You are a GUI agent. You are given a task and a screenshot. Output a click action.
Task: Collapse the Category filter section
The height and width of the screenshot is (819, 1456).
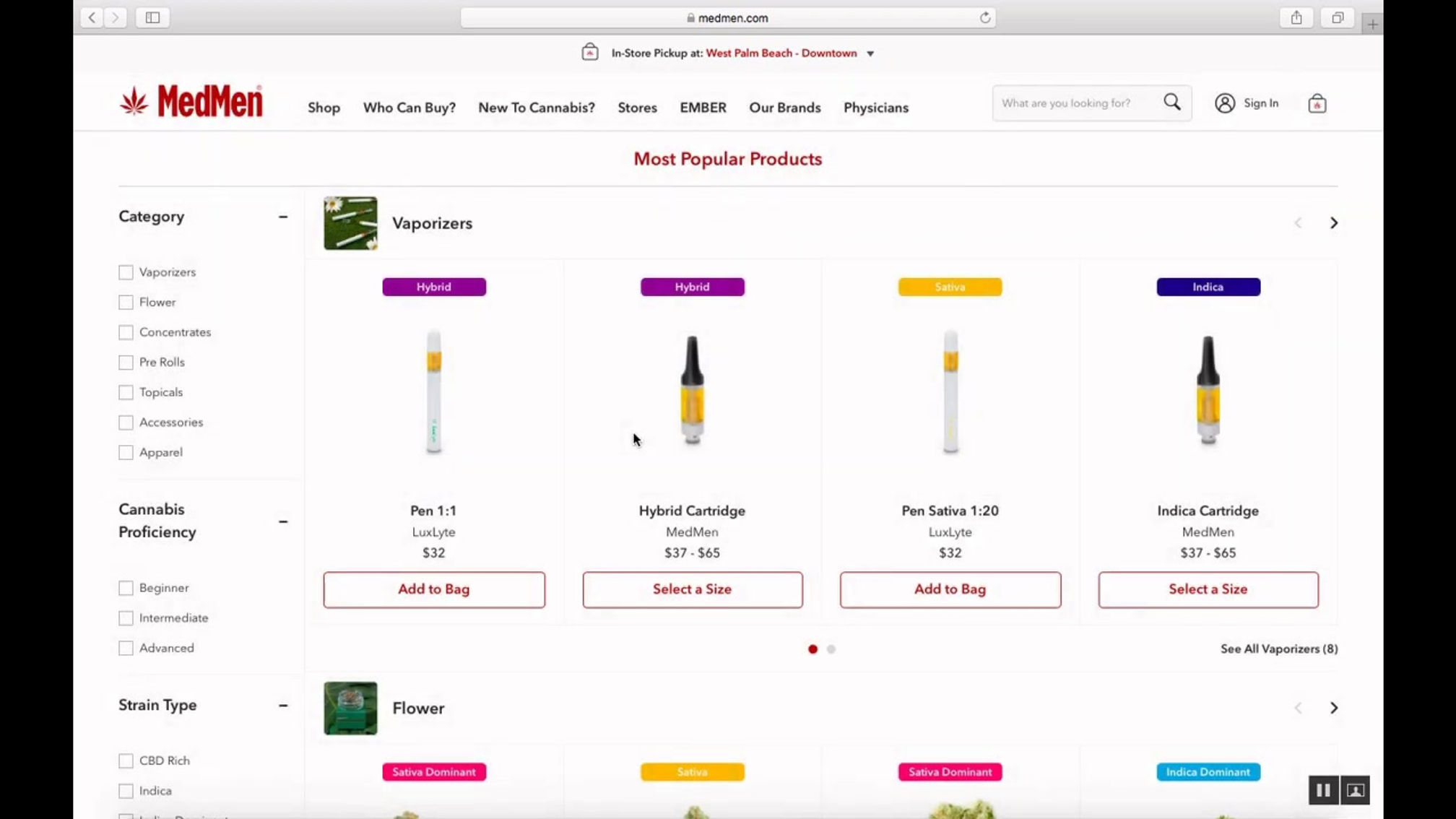283,217
